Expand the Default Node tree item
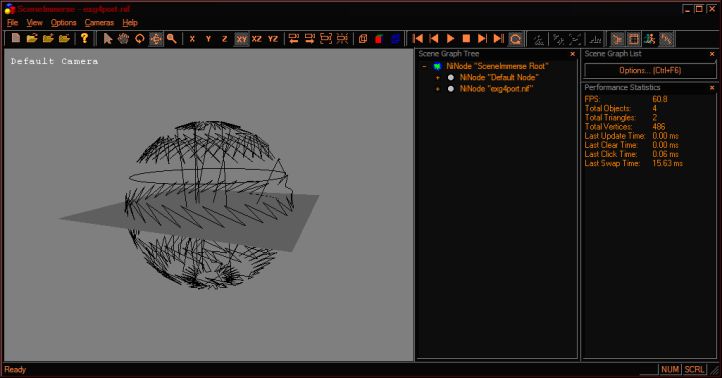This screenshot has width=722, height=378. click(x=437, y=78)
